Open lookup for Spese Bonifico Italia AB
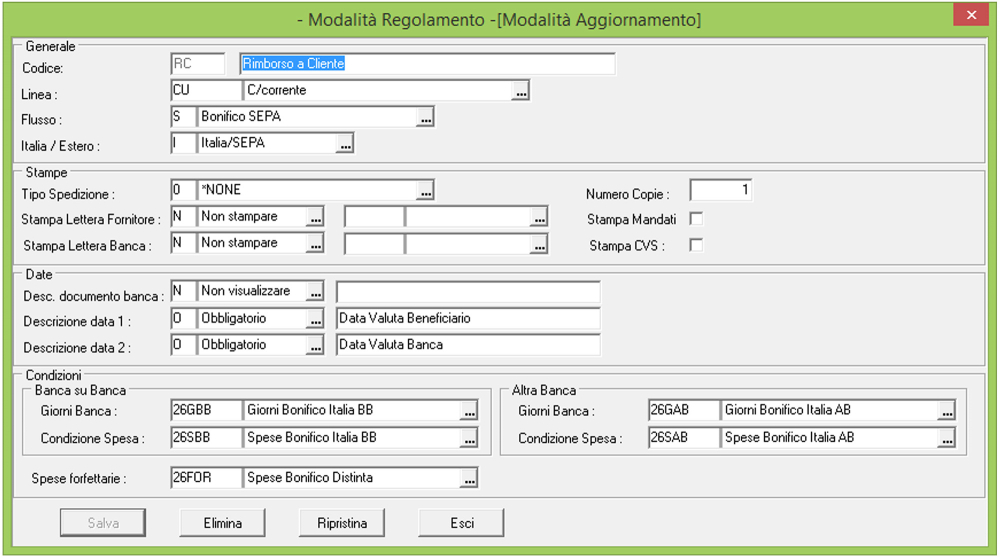The height and width of the screenshot is (558, 1000). (x=946, y=438)
